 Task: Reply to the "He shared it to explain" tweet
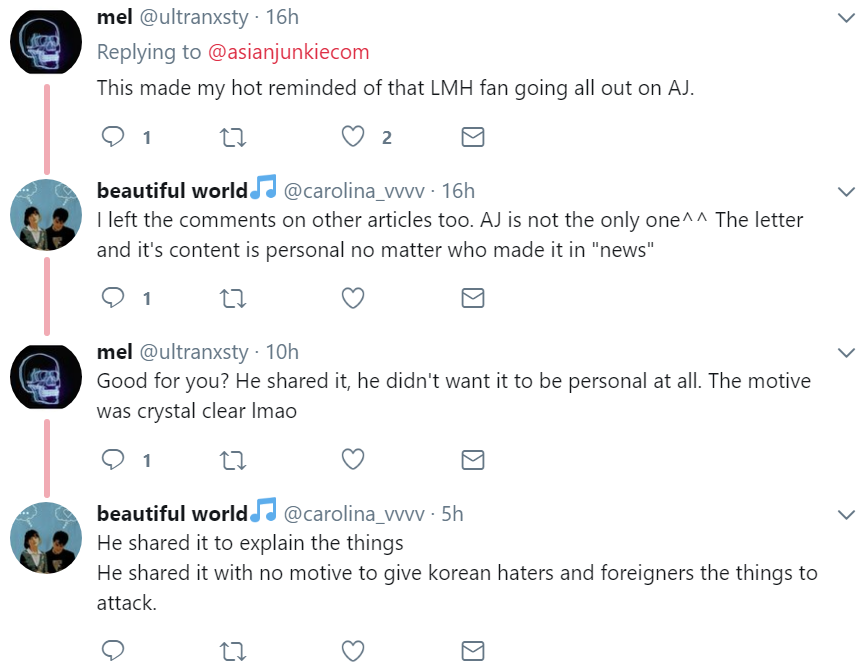click(114, 651)
